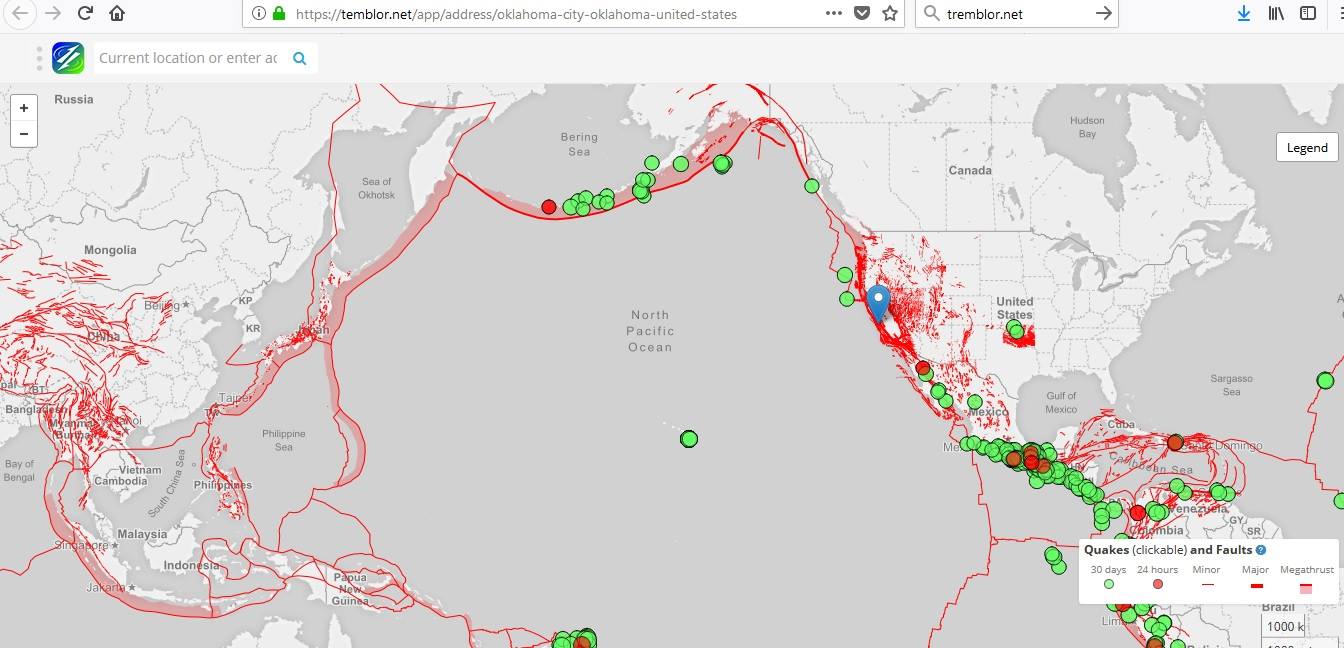Click the Sea of Okhotsk label

tap(378, 188)
